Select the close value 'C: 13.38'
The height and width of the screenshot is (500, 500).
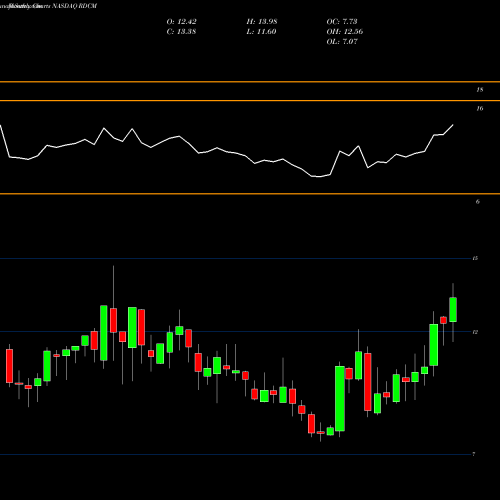181,32
